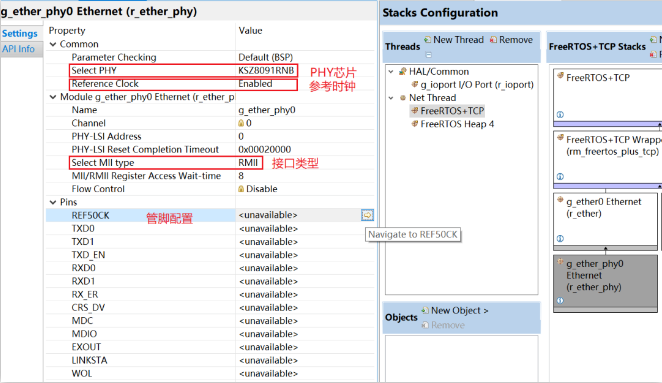Click the New Thread icon in Threads panel
Image resolution: width=662 pixels, height=383 pixels.
click(428, 40)
